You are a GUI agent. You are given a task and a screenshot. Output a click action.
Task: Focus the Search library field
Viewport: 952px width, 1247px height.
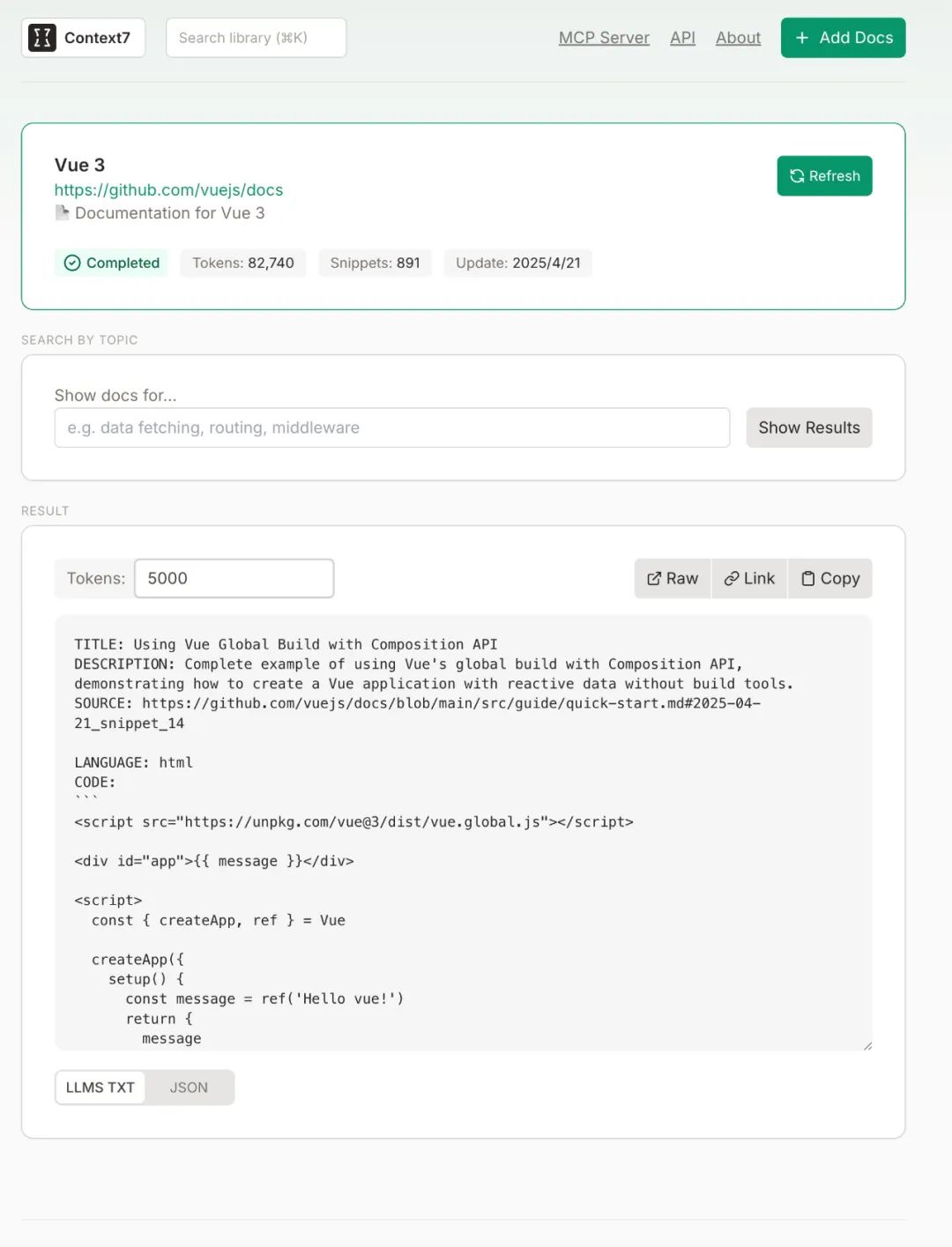click(256, 38)
